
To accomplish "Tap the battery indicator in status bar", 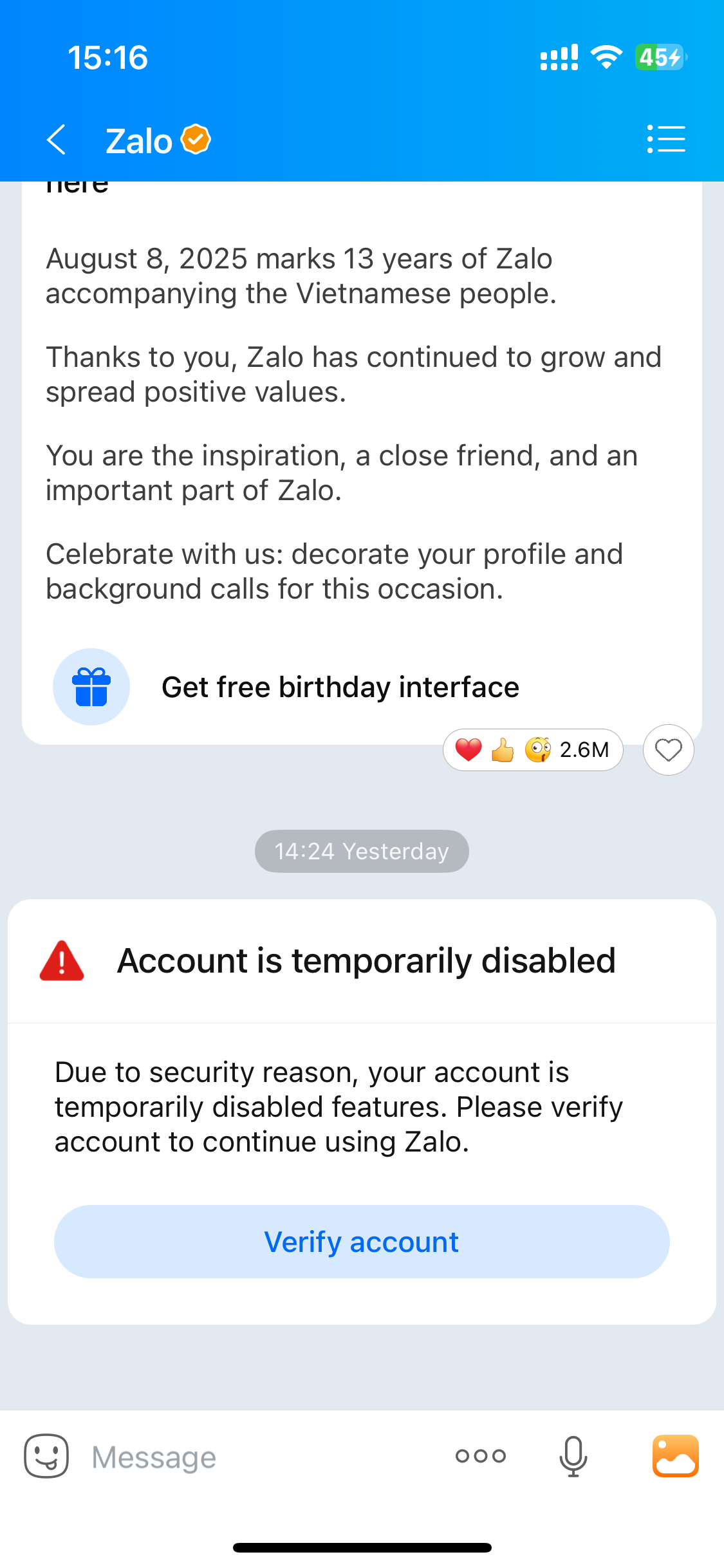I will tap(661, 57).
